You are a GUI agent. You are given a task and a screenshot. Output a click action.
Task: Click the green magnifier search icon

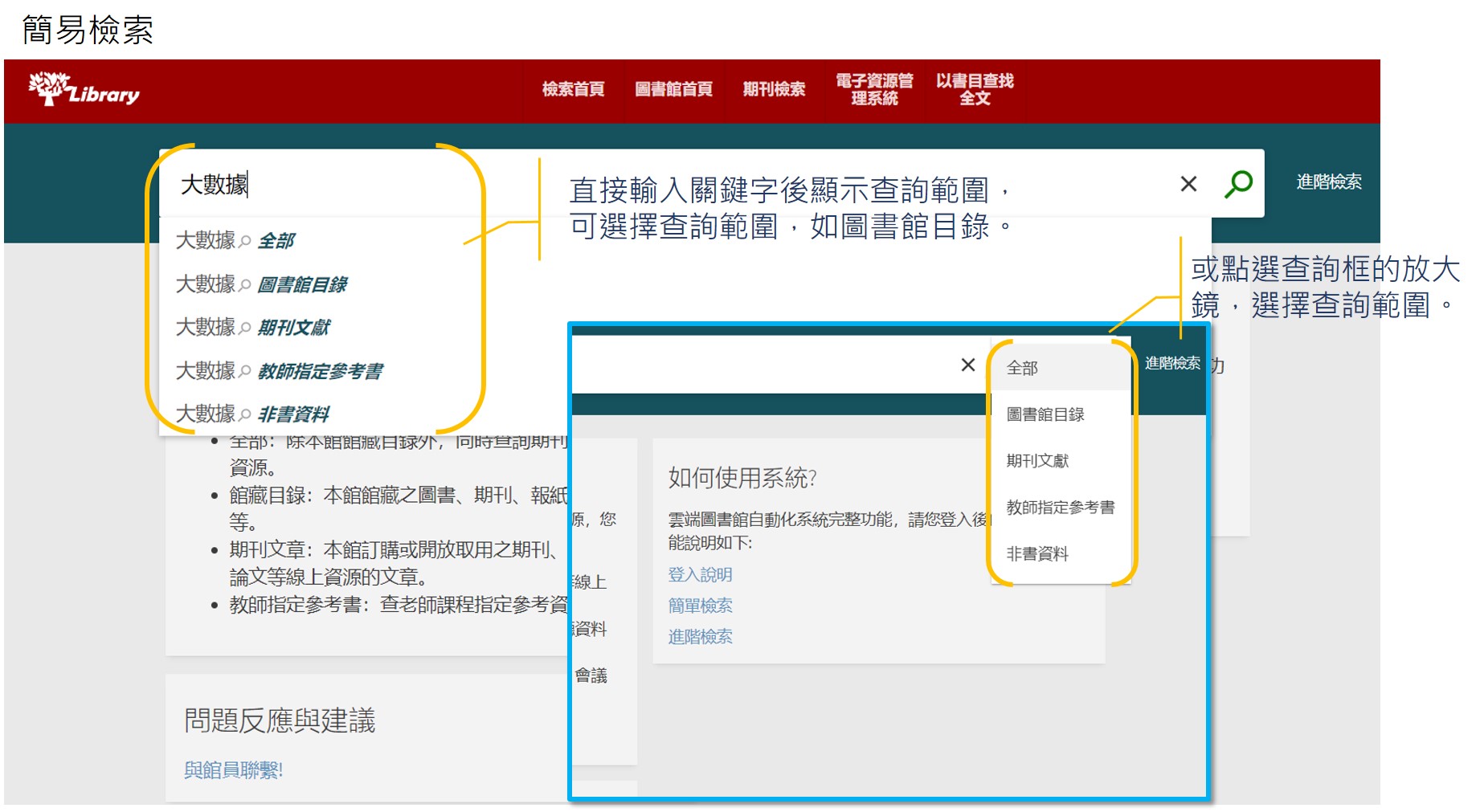tap(1237, 184)
